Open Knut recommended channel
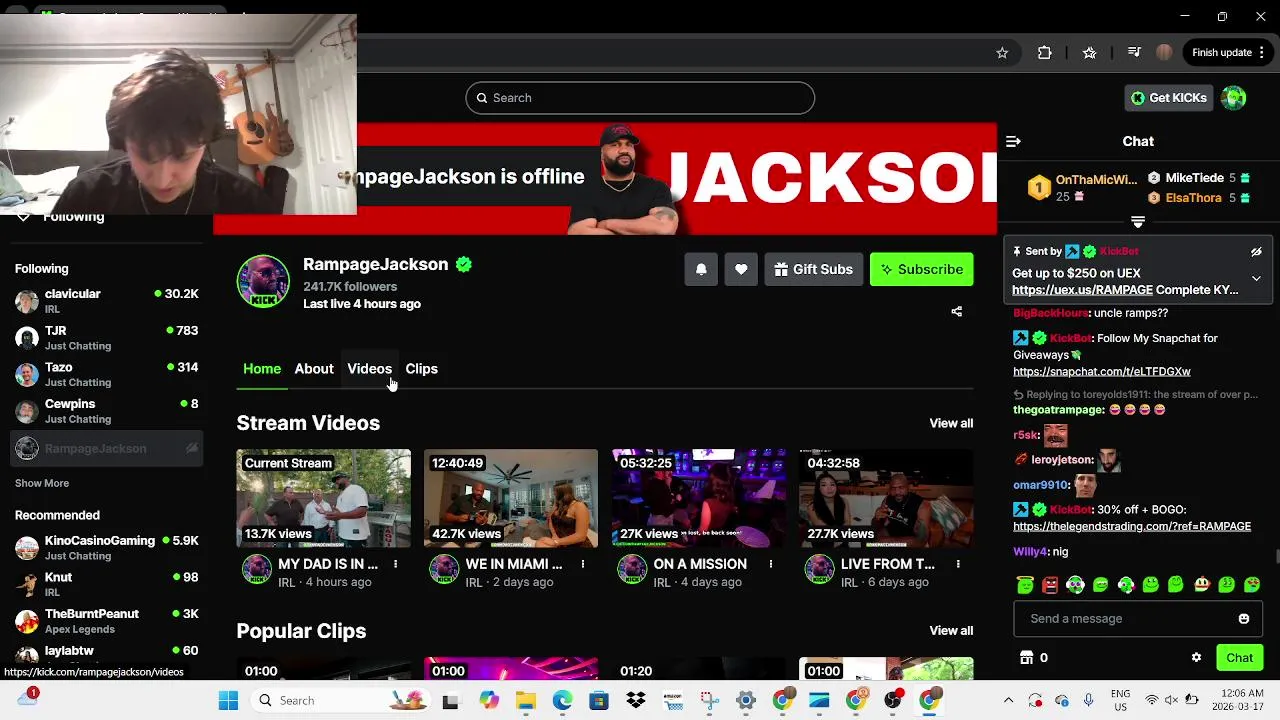Screen dimensions: 1280x720 click(106, 584)
